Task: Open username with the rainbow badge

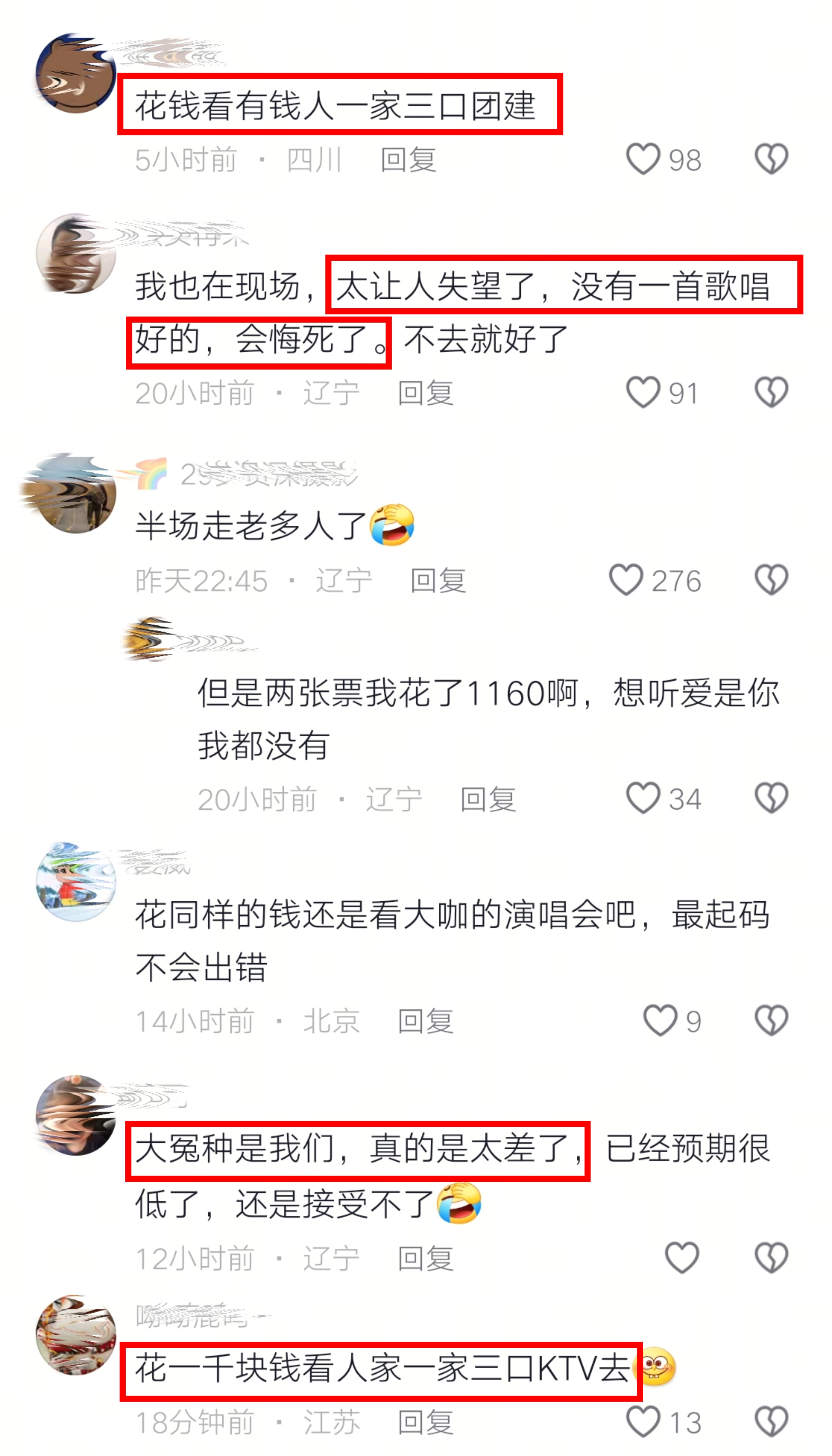Action: (x=246, y=474)
